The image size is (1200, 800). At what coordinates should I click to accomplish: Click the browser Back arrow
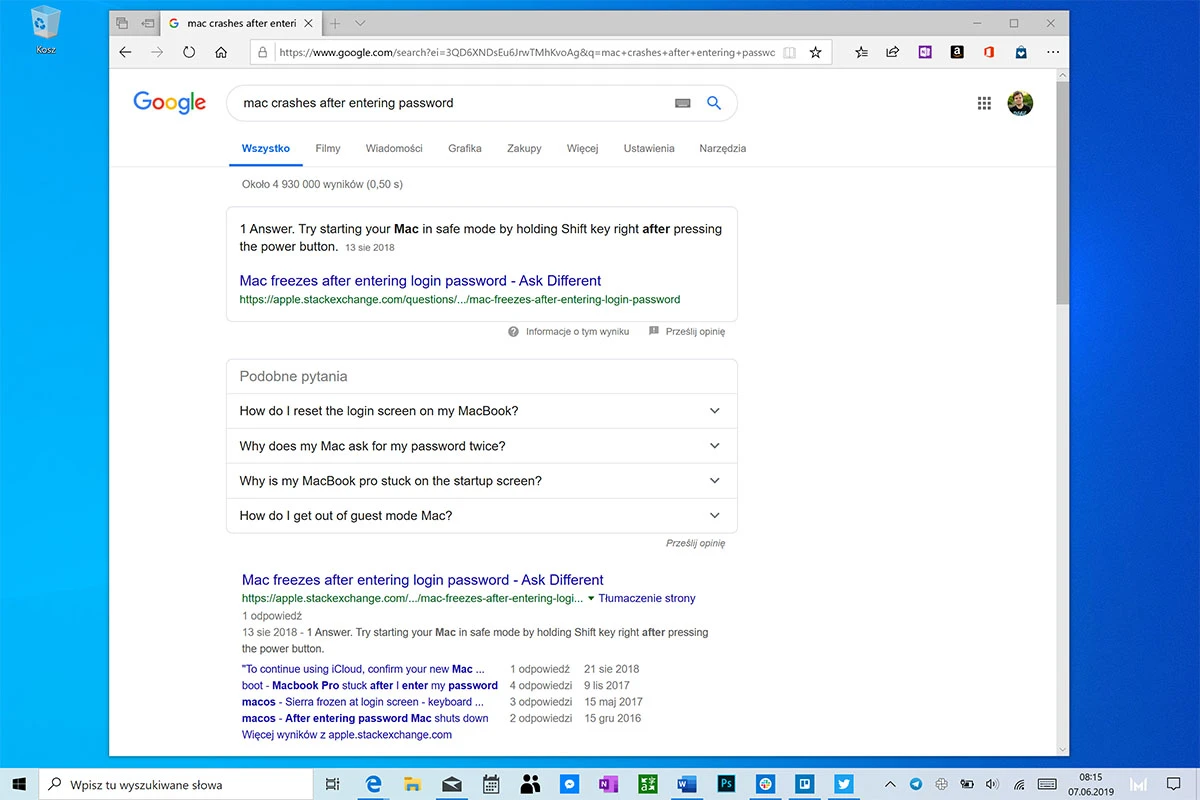pos(125,53)
